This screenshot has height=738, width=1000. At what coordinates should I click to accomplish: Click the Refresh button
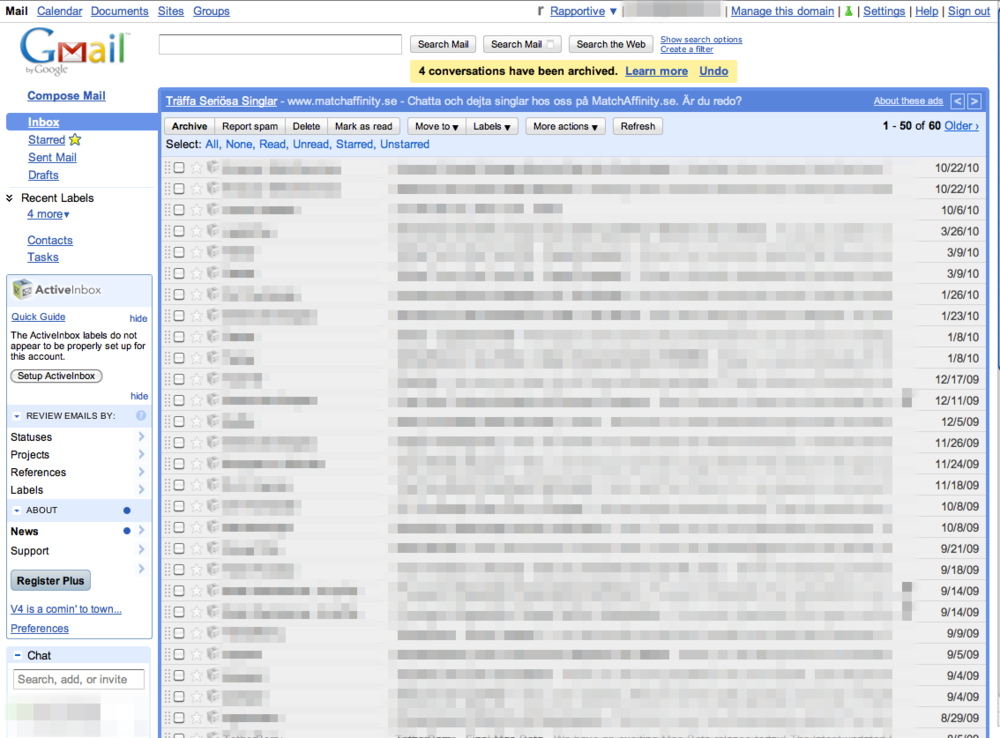click(638, 126)
